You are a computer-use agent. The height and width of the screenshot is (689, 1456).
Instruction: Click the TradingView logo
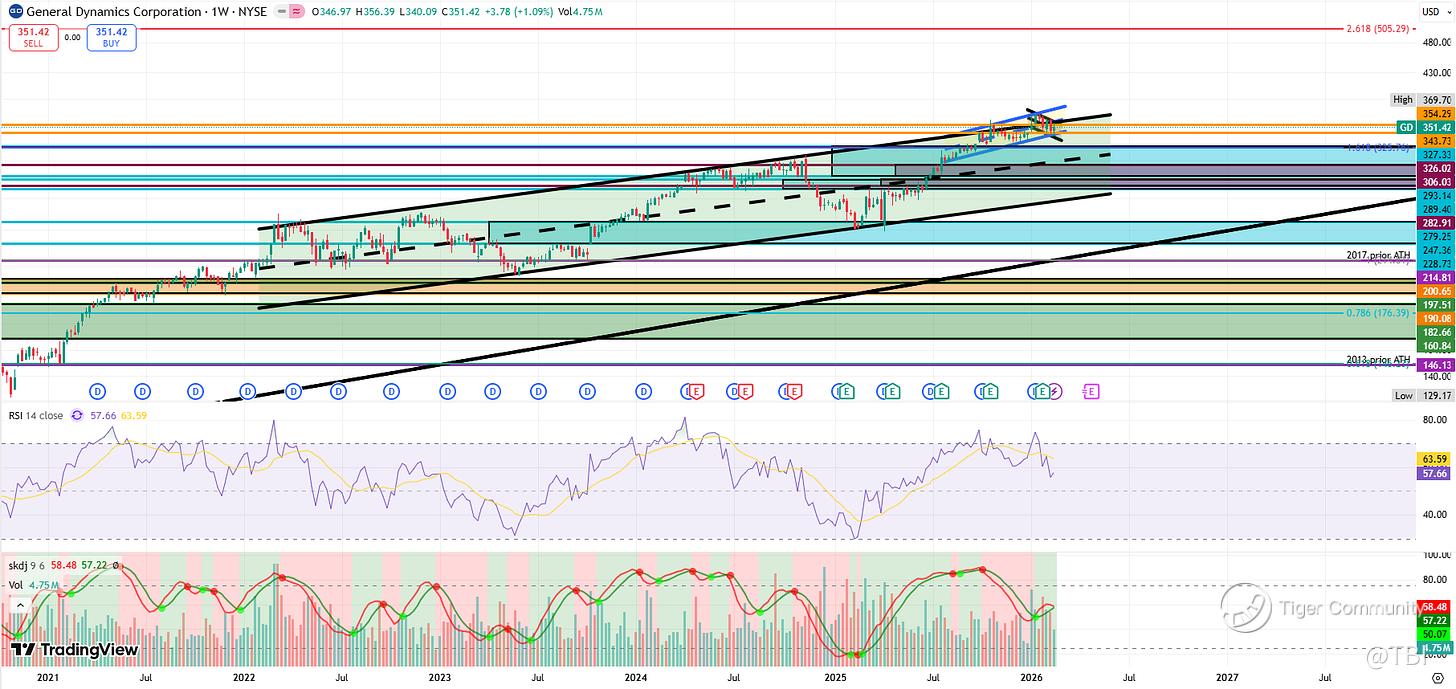[75, 650]
